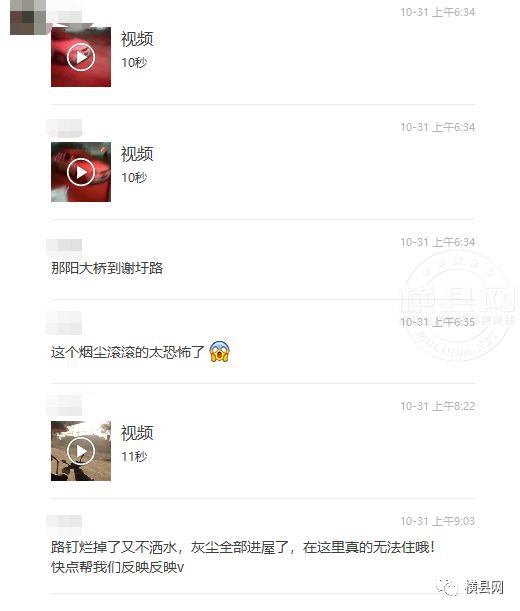Click the WeChat logo beside 横县网
This screenshot has width=520, height=611.
point(447,586)
